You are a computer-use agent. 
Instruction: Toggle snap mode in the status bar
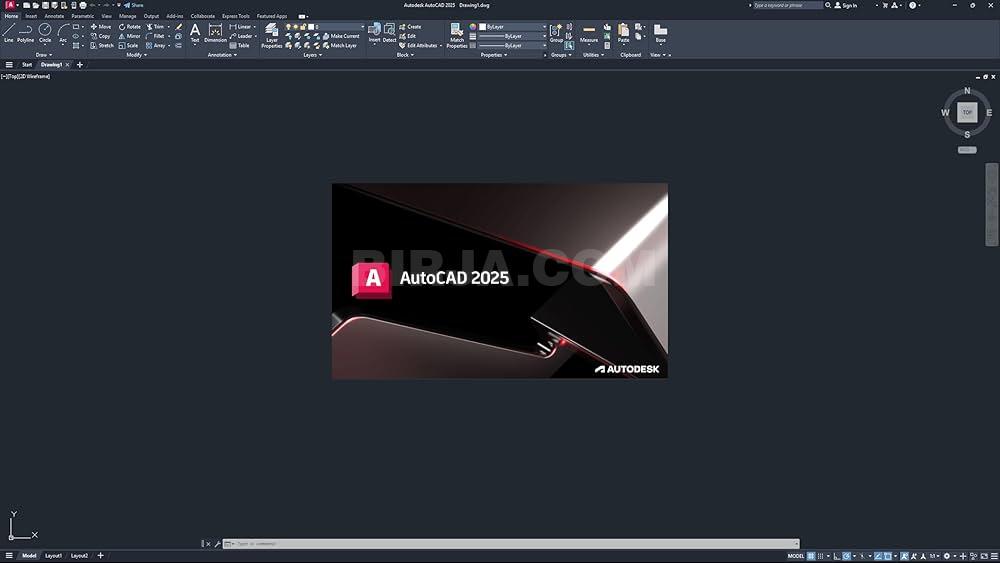tap(822, 555)
